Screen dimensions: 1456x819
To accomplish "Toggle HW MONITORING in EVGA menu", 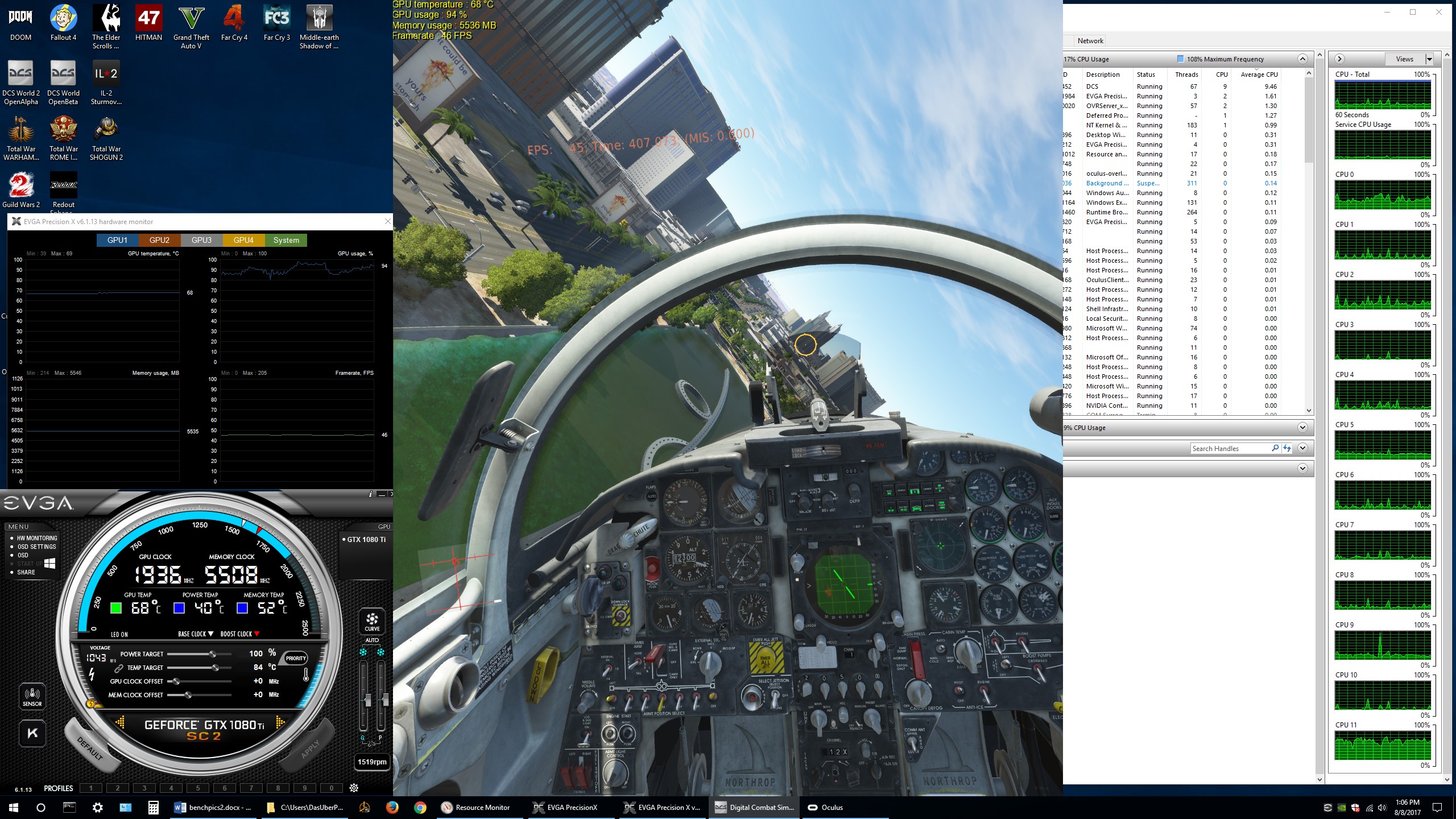I will click(x=34, y=538).
